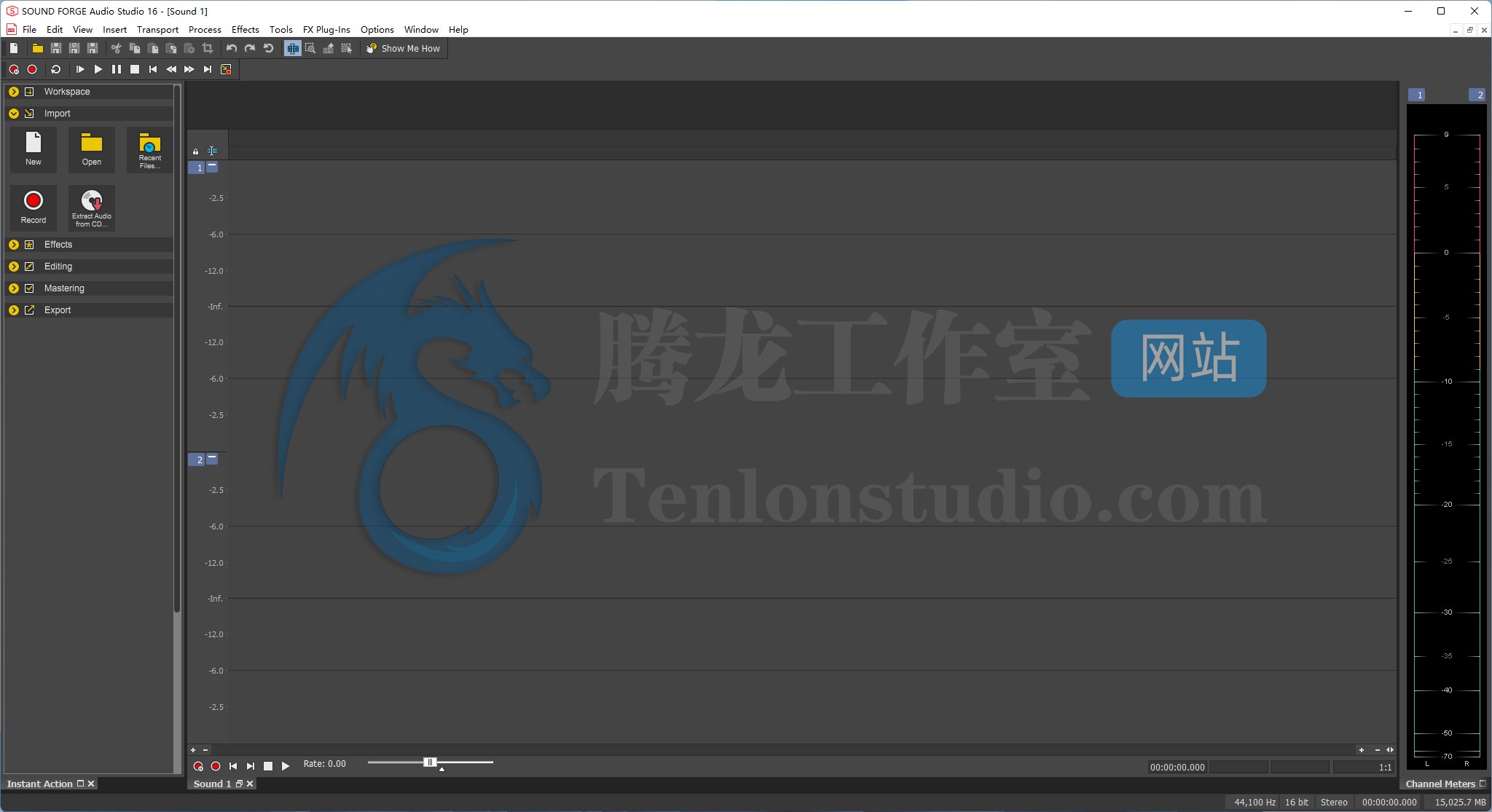Click the time zoom in plus beside the 1:1 ratio
This screenshot has height=812, width=1492.
1361,749
